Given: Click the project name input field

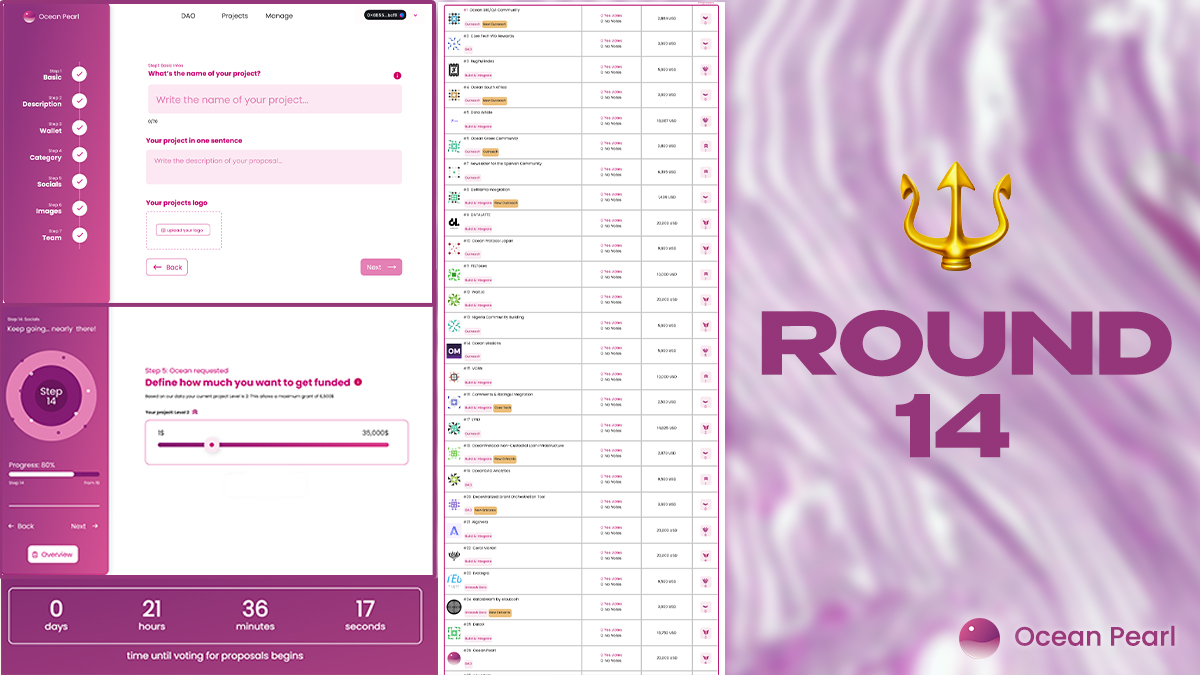Looking at the screenshot, I should coord(274,99).
